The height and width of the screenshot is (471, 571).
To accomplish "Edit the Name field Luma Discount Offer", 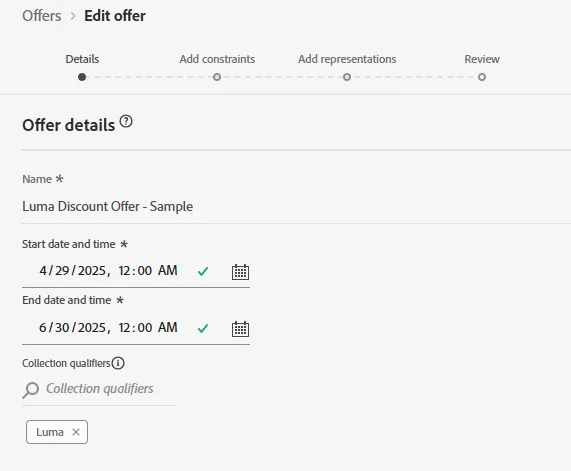I will tap(296, 207).
